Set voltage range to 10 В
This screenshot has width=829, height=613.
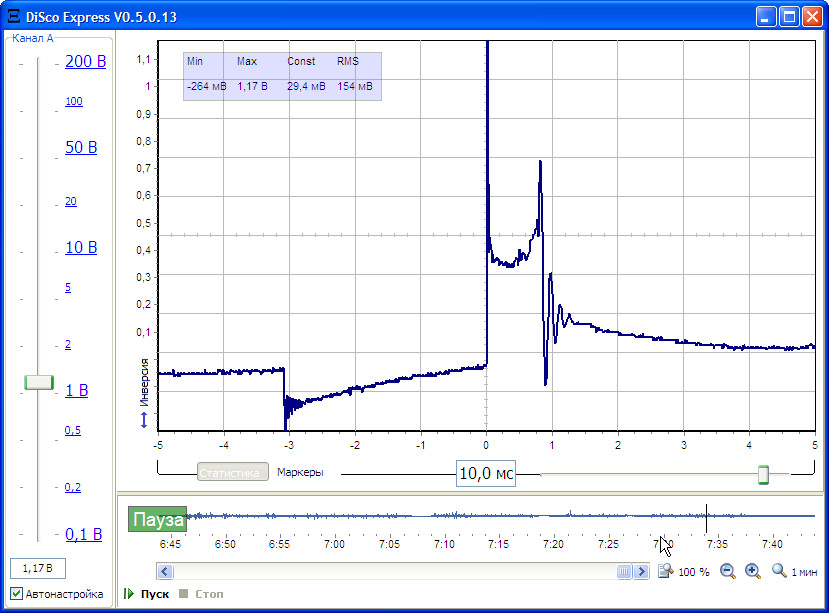pyautogui.click(x=81, y=247)
